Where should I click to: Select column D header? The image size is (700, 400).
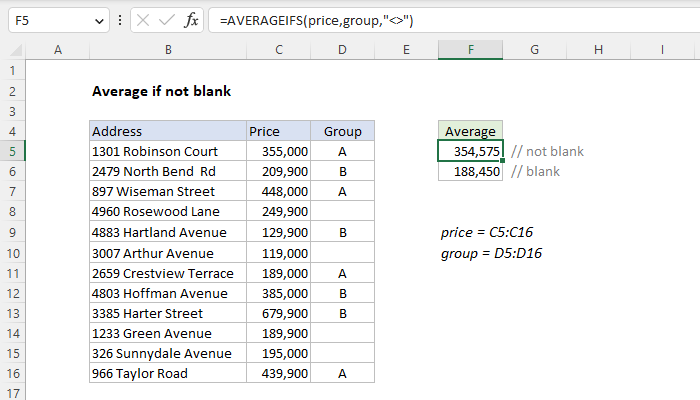coord(342,50)
